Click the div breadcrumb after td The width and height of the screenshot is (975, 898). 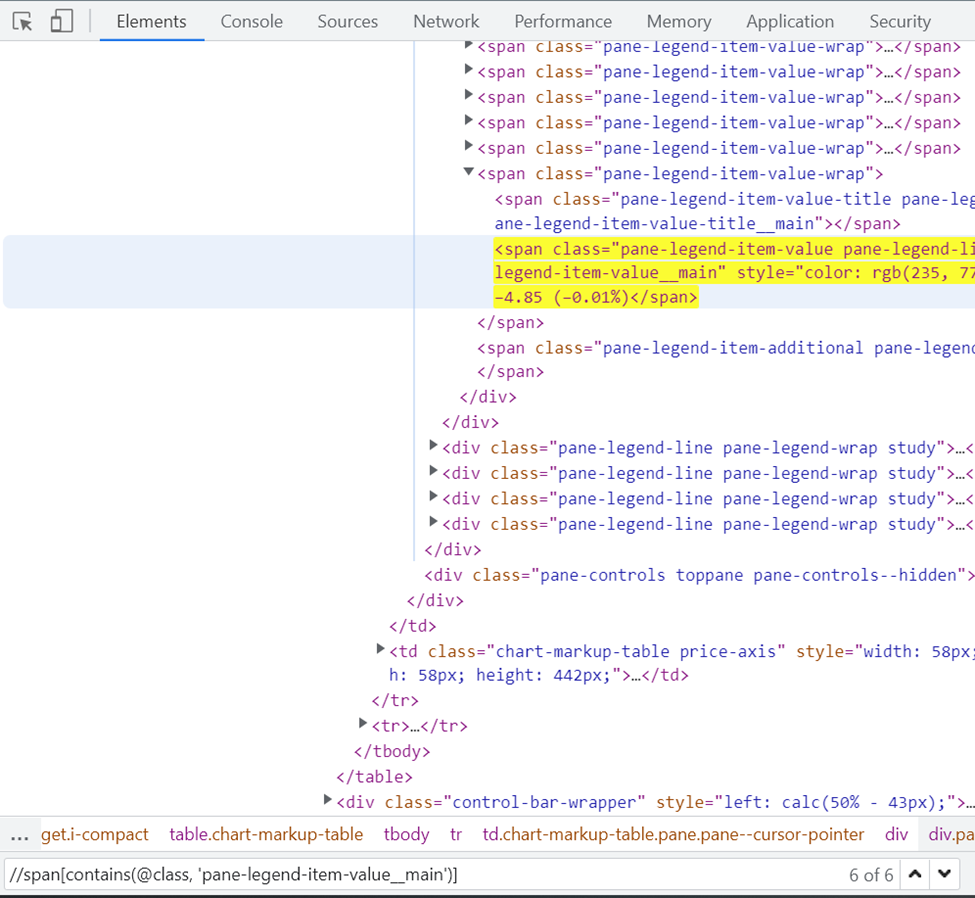897,835
